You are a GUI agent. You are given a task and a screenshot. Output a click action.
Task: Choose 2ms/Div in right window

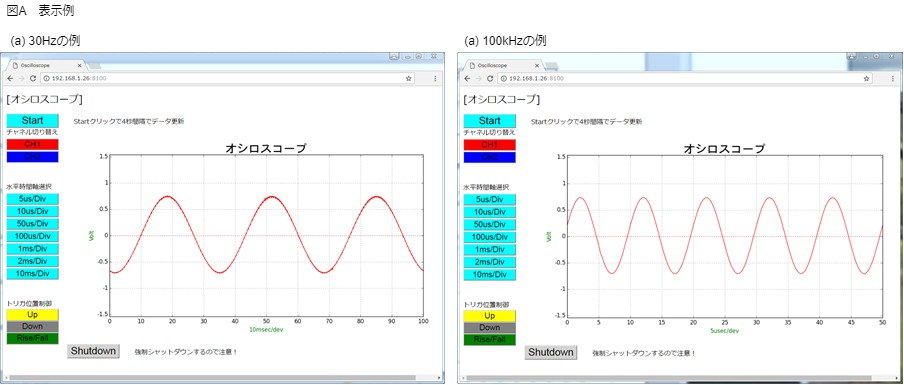coord(489,262)
